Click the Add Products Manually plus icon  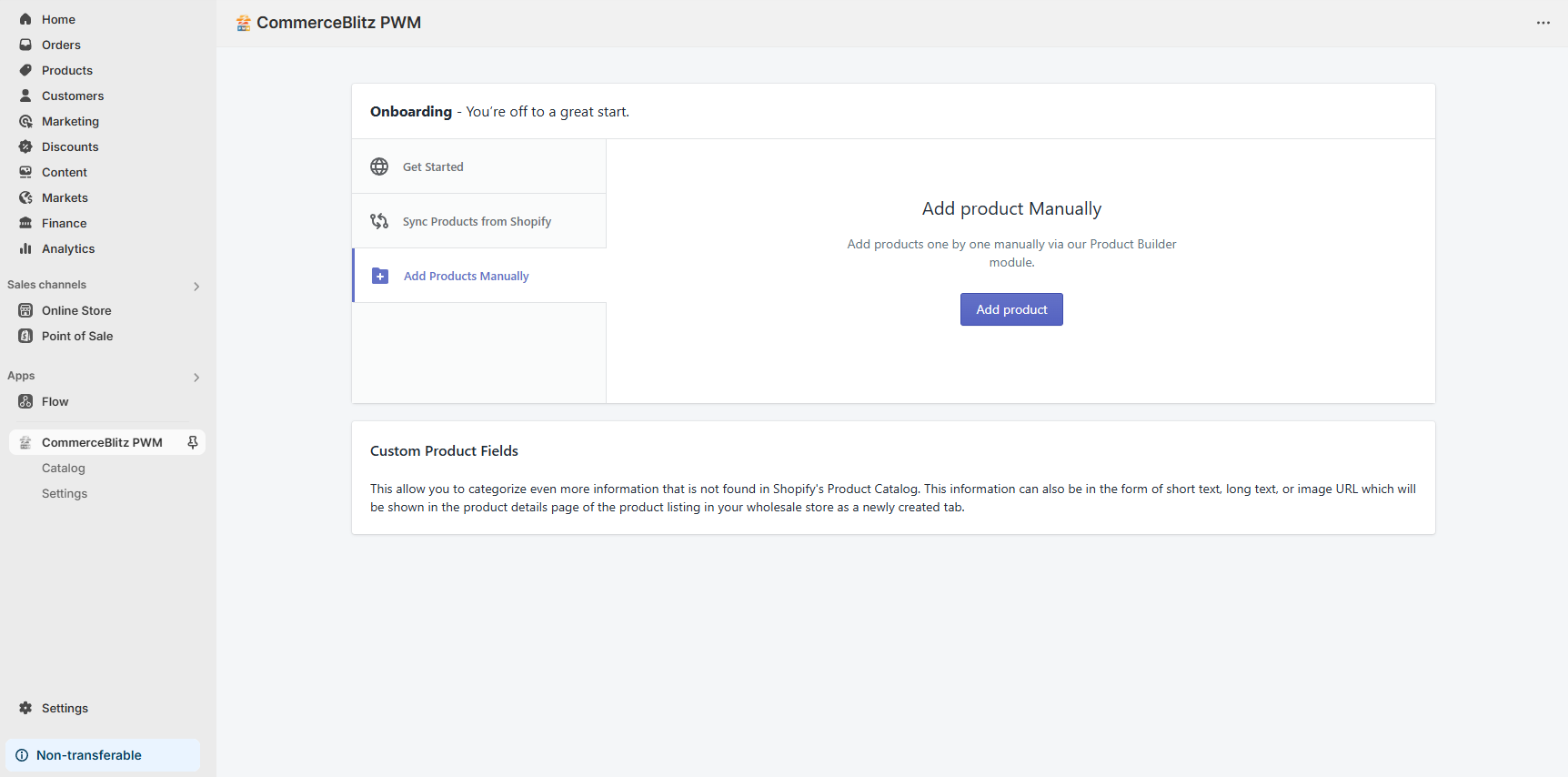380,276
